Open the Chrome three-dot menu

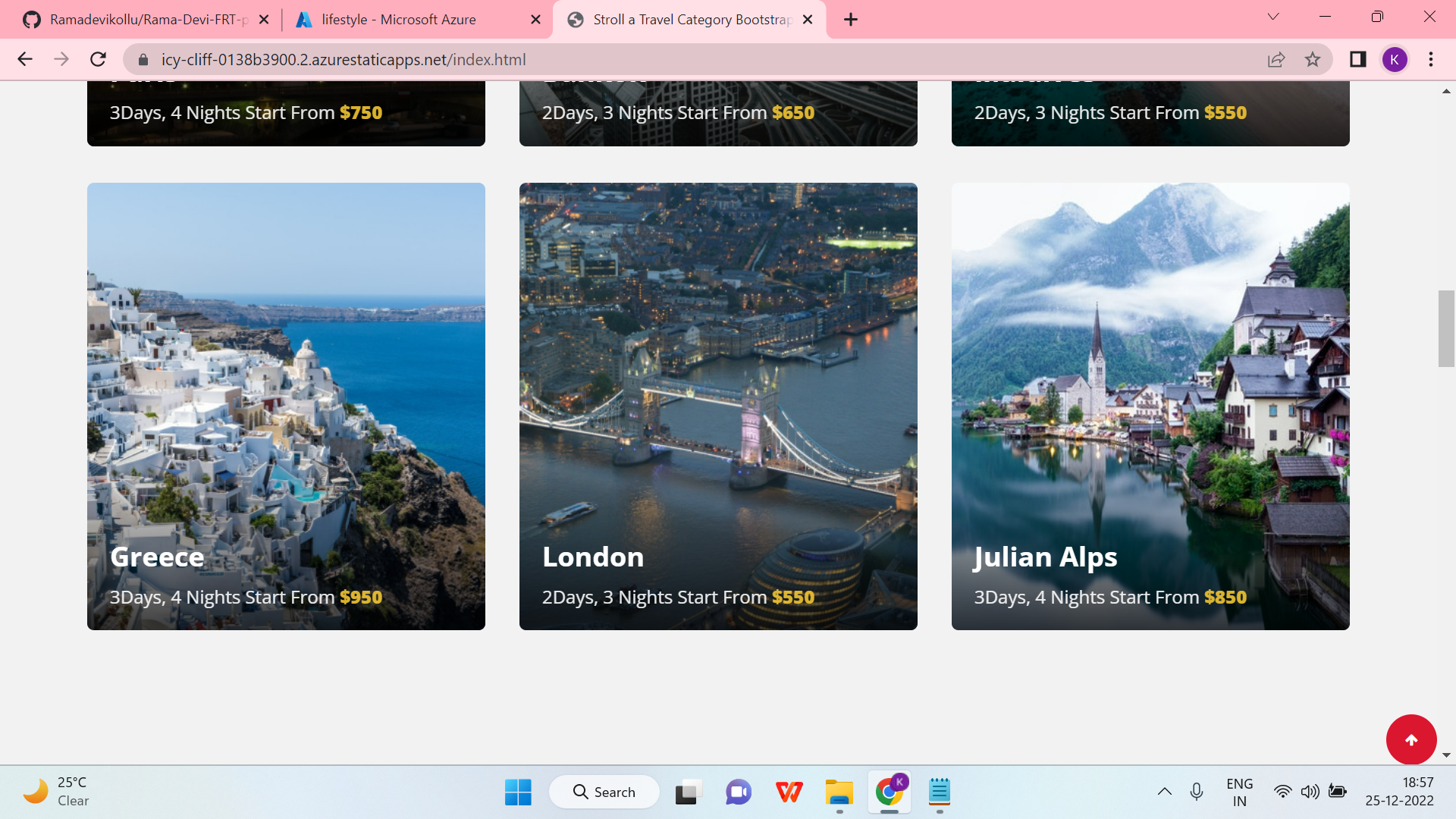click(x=1431, y=59)
